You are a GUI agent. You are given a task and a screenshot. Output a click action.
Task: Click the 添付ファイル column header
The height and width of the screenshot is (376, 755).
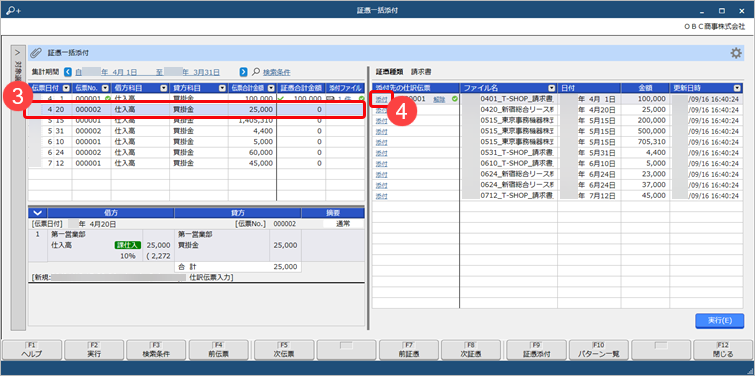tap(345, 88)
